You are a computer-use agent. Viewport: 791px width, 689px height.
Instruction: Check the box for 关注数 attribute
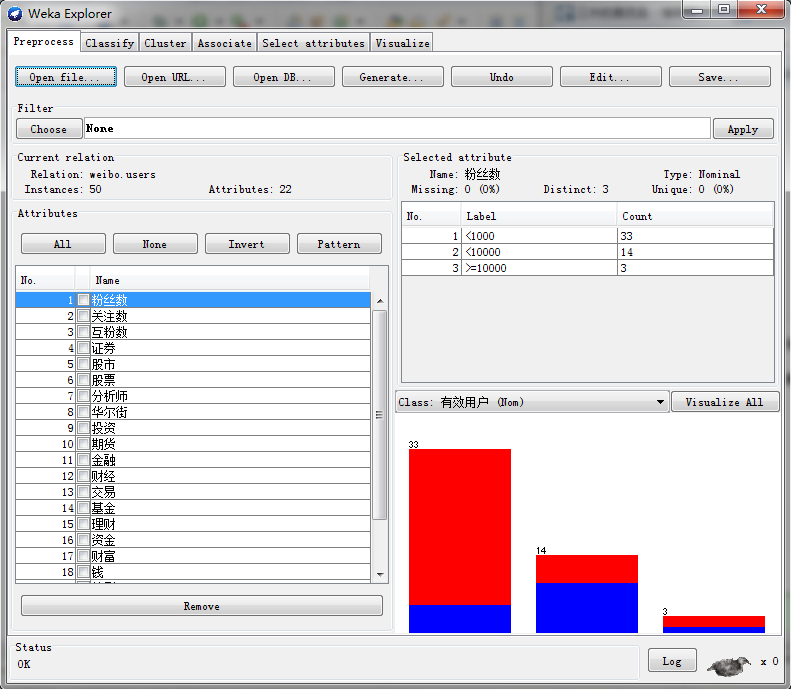click(x=83, y=316)
